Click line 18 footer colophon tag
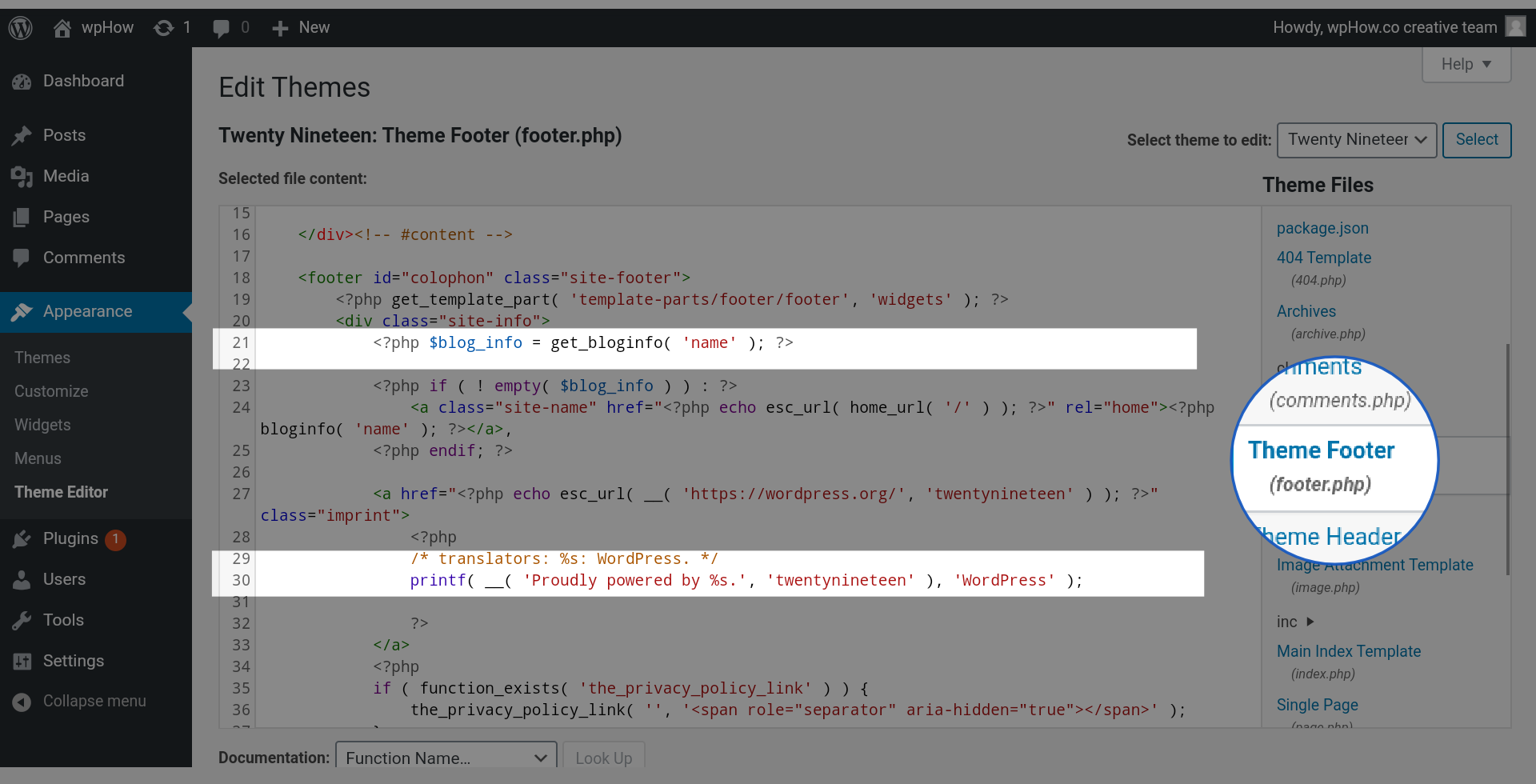The width and height of the screenshot is (1536, 784). click(494, 278)
